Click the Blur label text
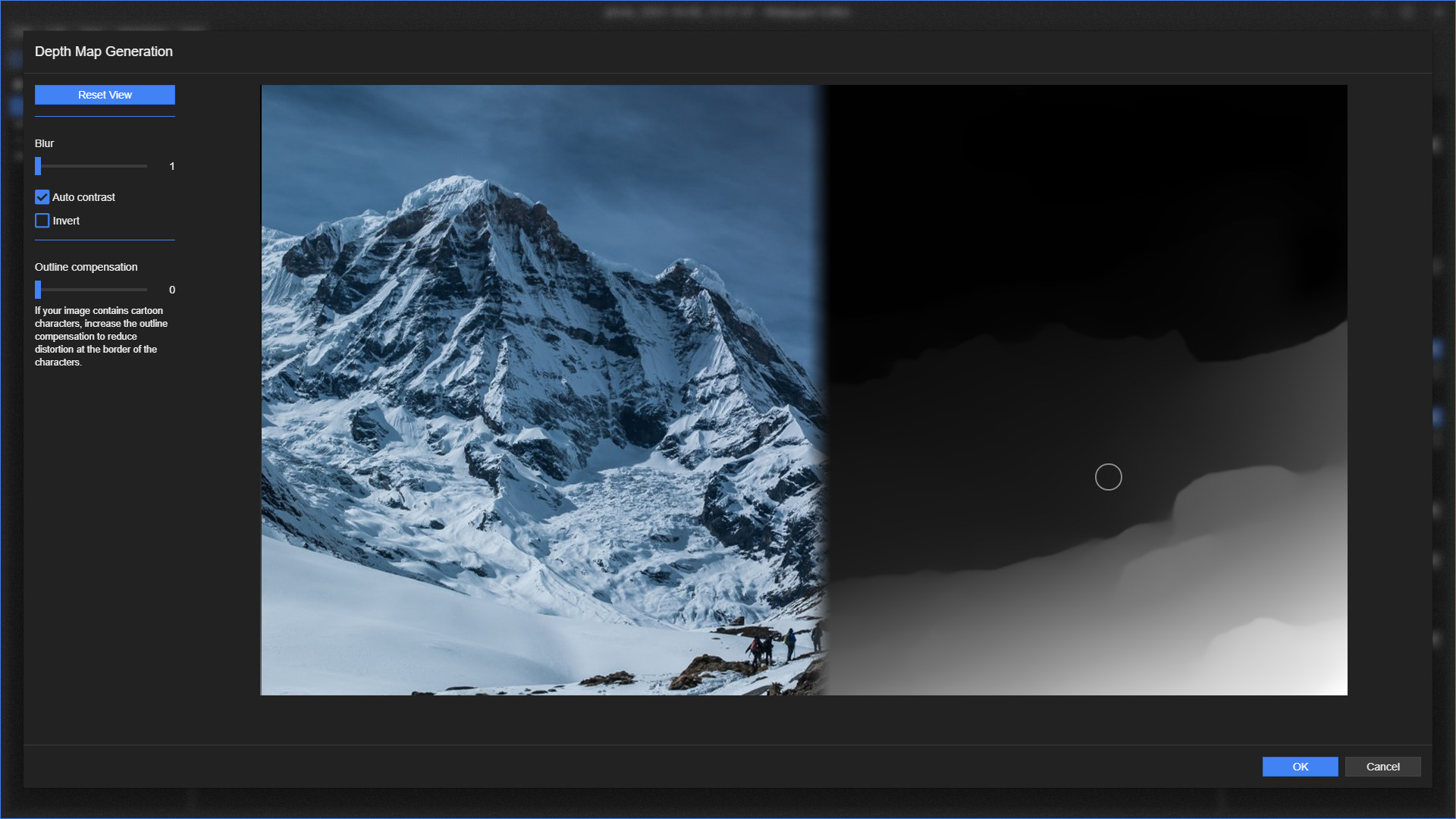This screenshot has height=819, width=1456. (x=43, y=143)
